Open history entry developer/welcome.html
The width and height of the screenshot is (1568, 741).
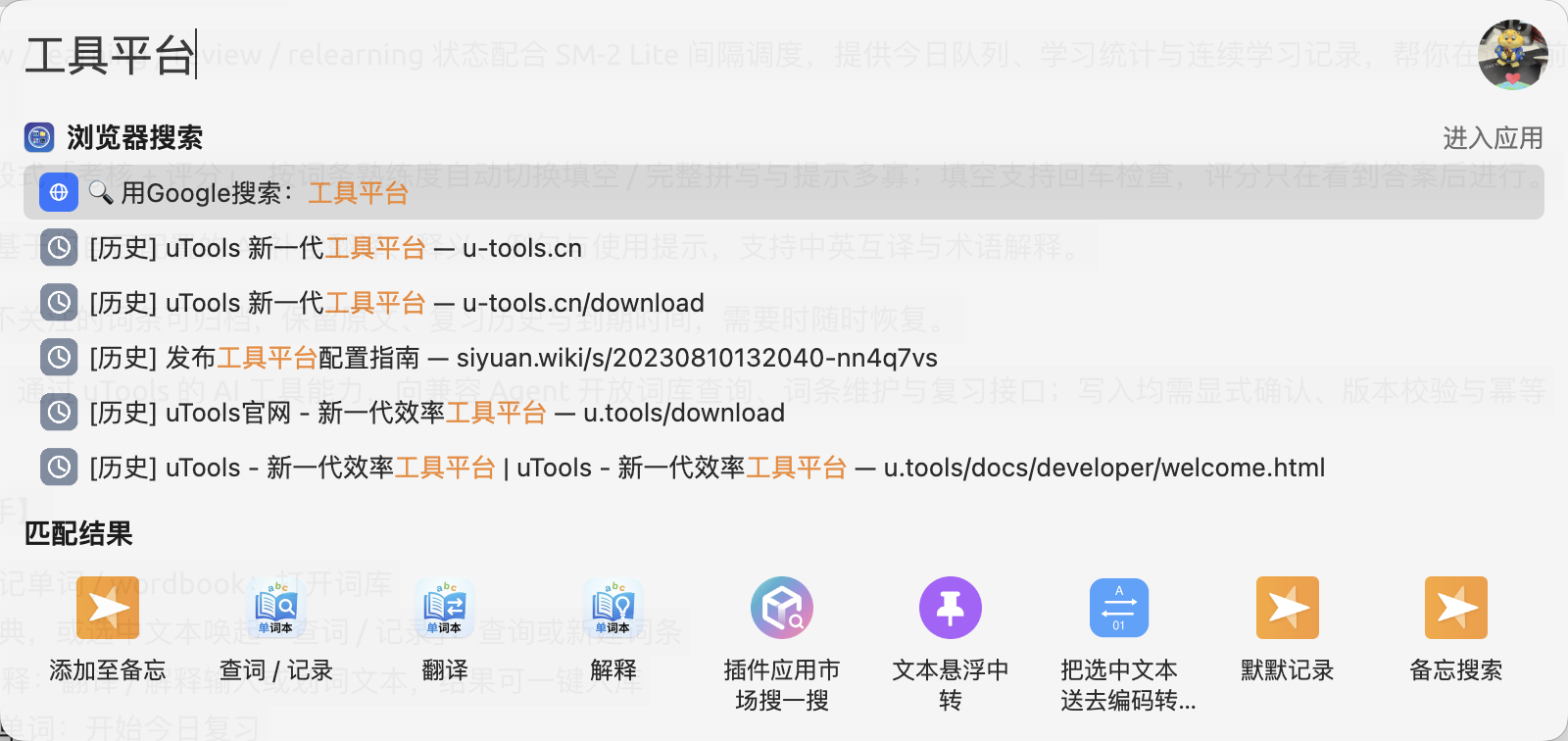pyautogui.click(x=784, y=468)
